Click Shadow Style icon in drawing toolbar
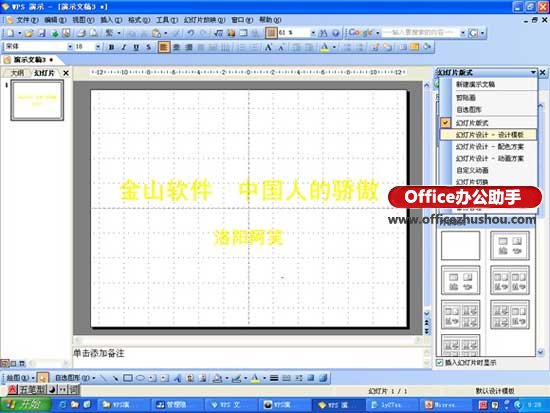The width and height of the screenshot is (550, 413). point(311,378)
